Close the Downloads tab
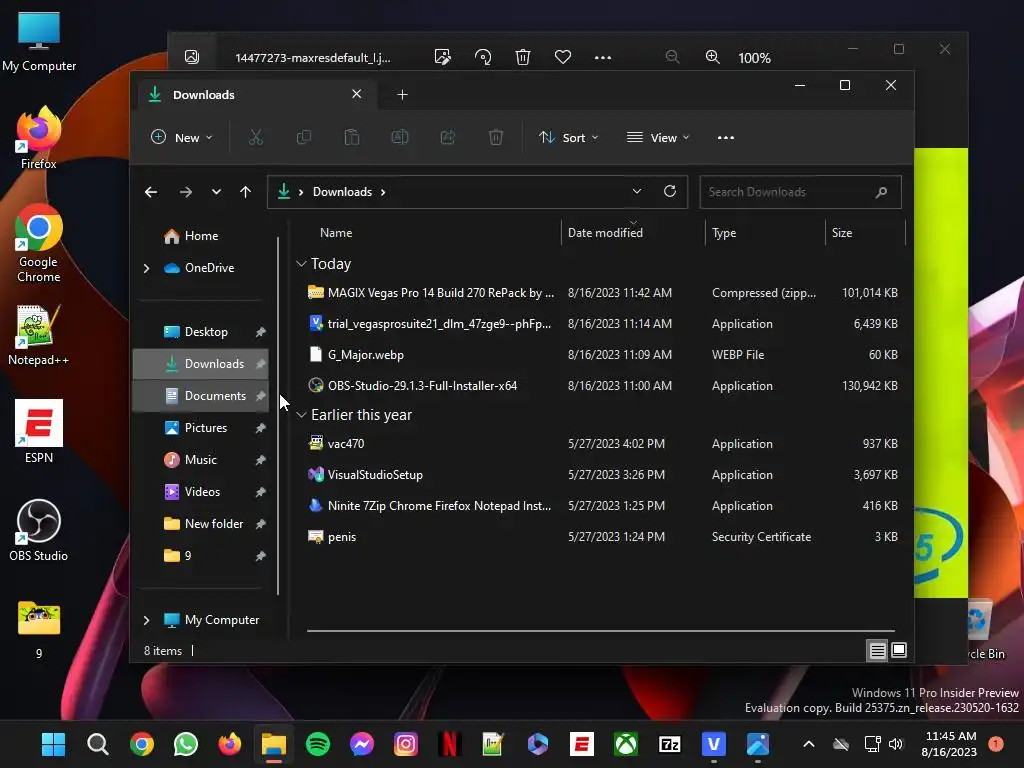Image resolution: width=1024 pixels, height=768 pixels. pos(357,94)
